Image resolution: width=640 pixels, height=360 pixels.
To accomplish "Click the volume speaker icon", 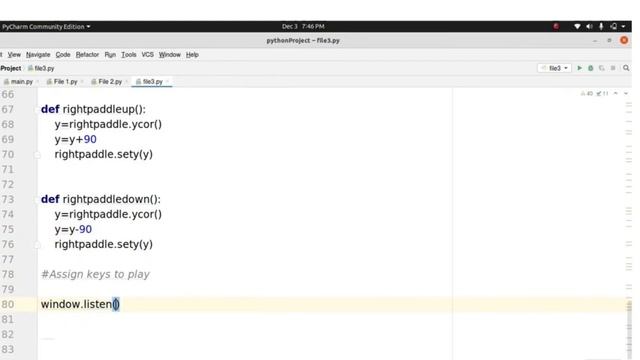I will (589, 27).
